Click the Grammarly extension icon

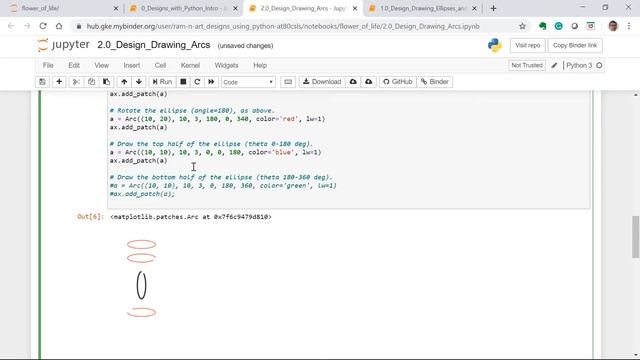pos(558,26)
